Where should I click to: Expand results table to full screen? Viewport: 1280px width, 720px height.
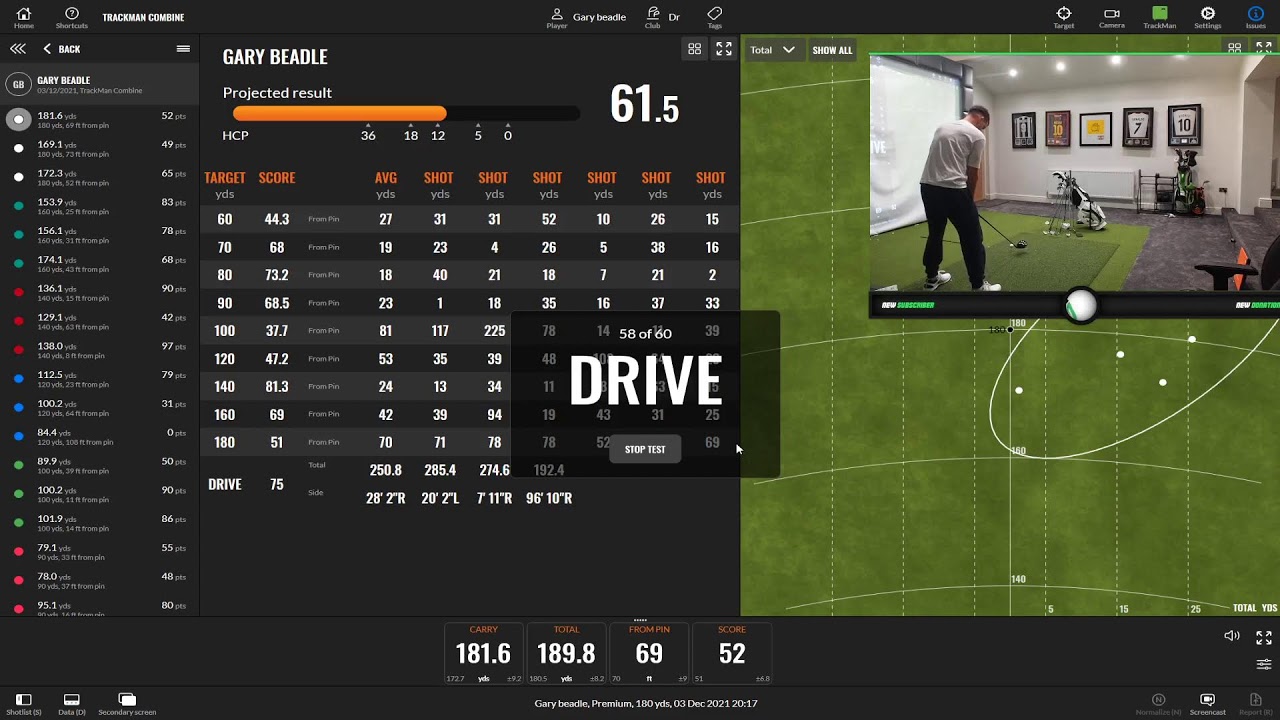point(724,49)
